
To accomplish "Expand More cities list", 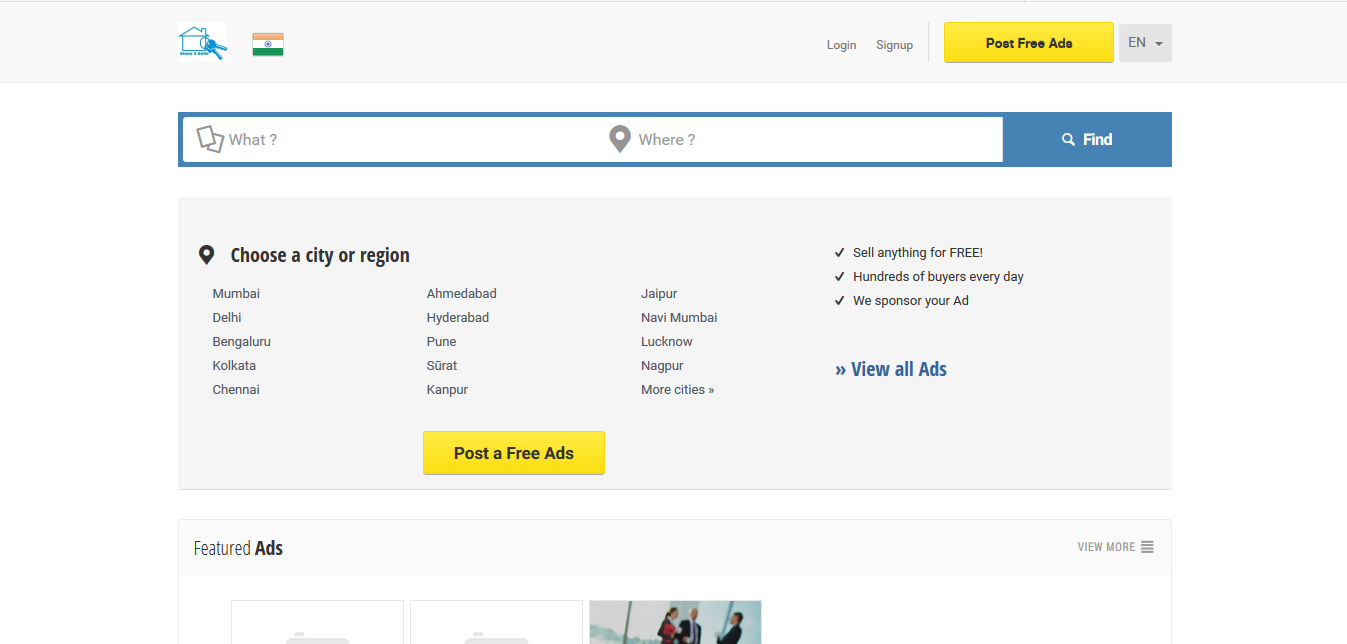I will pyautogui.click(x=677, y=389).
